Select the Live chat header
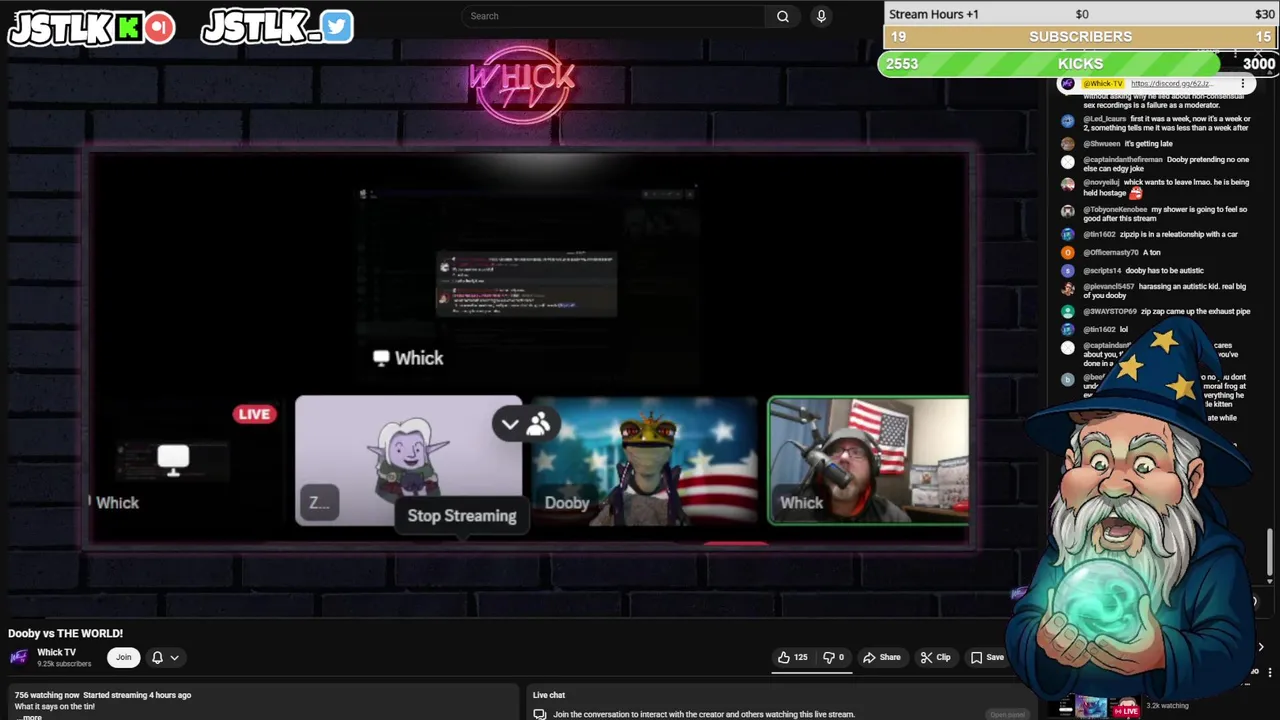1280x720 pixels. (549, 695)
